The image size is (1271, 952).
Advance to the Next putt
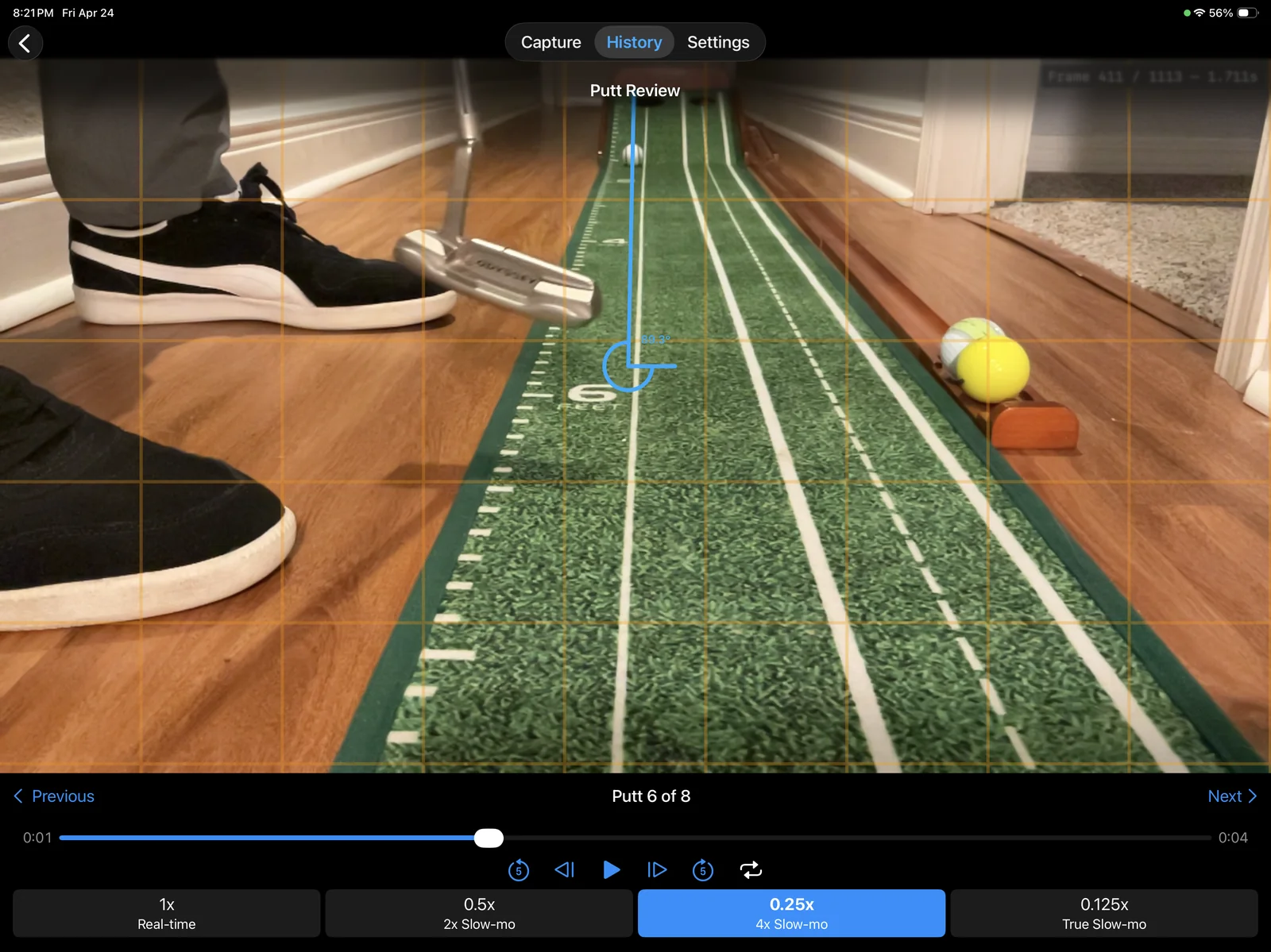click(1232, 796)
